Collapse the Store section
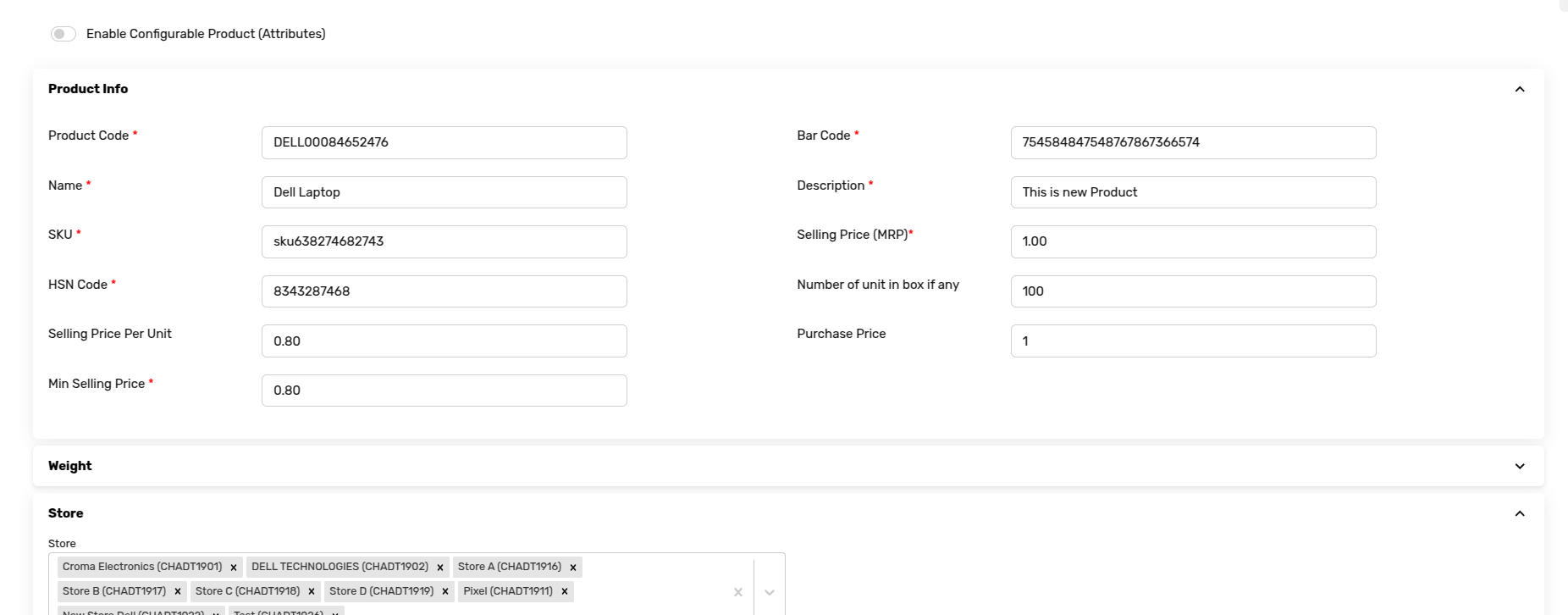 pyautogui.click(x=1520, y=513)
